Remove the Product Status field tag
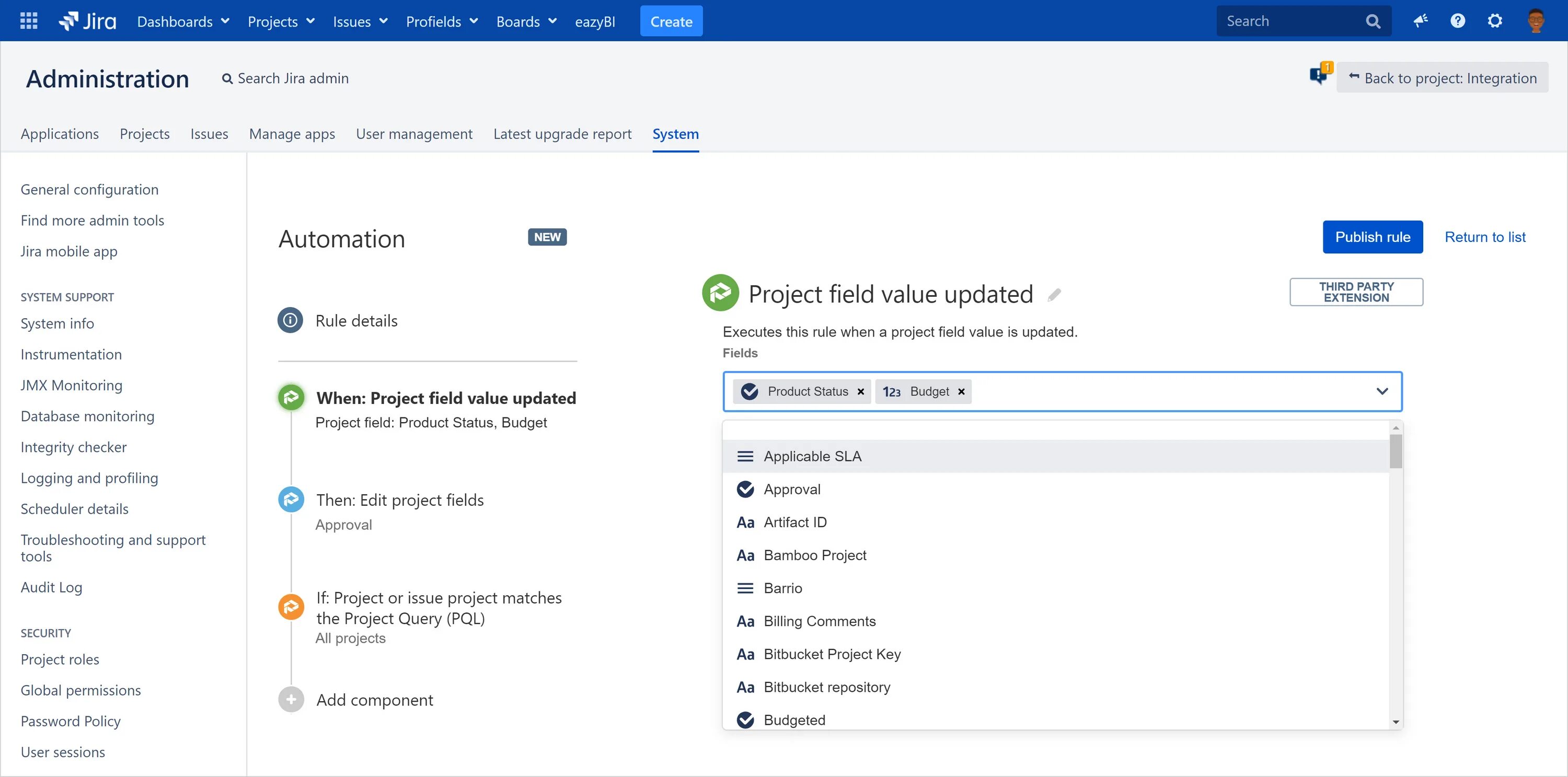This screenshot has width=1568, height=777. point(861,391)
